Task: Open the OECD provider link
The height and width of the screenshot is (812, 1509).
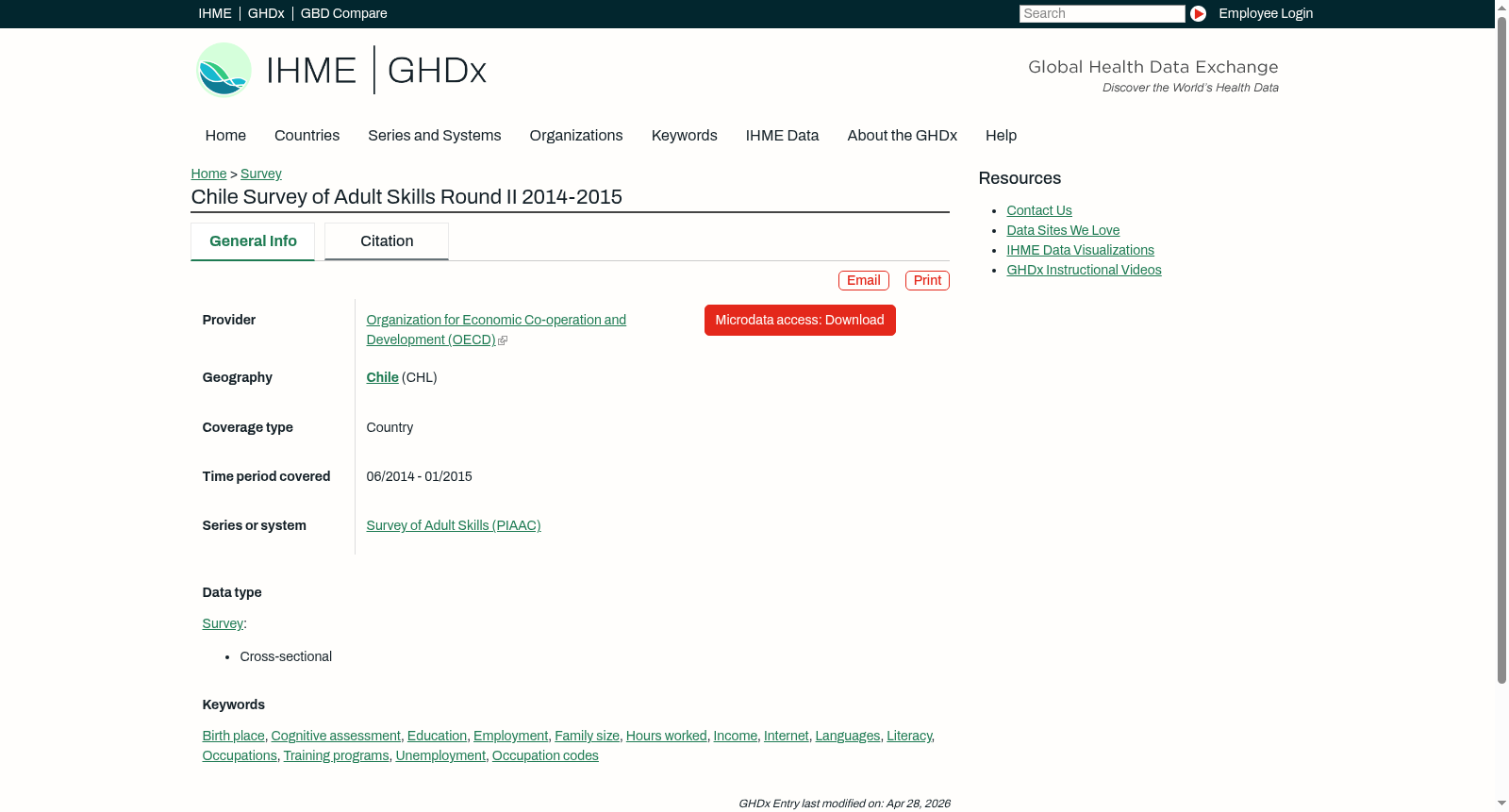Action: point(496,330)
